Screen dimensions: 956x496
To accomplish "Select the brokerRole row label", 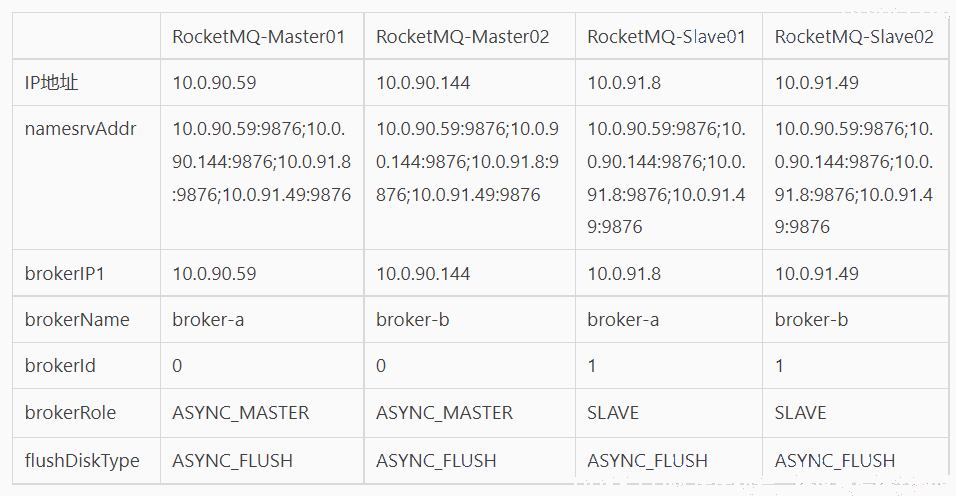I will [x=70, y=413].
